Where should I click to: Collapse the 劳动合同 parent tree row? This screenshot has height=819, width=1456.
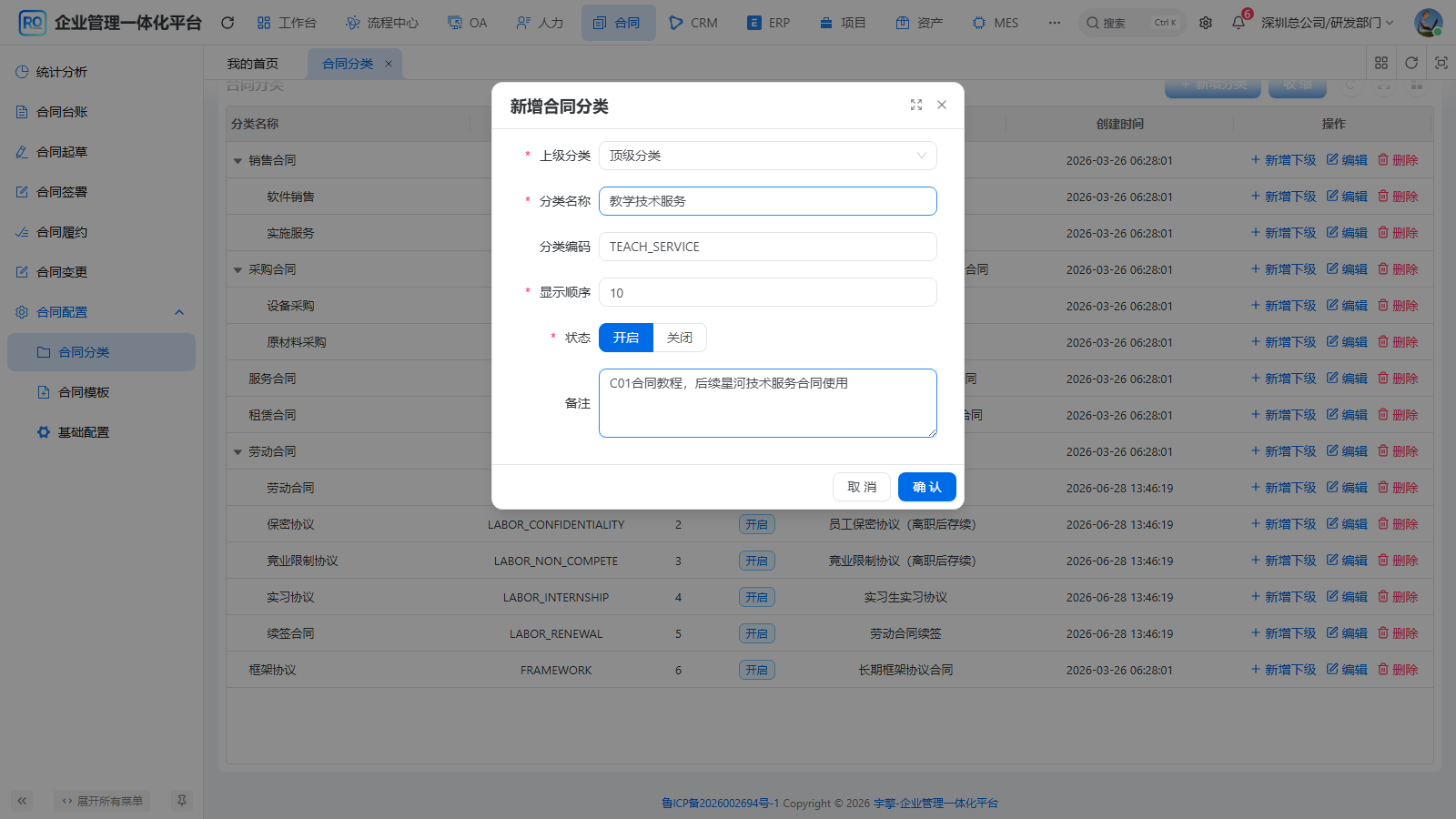click(x=238, y=452)
